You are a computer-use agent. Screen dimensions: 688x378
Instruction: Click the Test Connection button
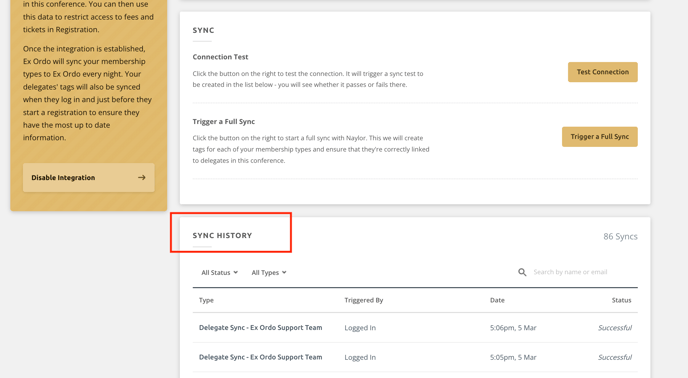pos(602,72)
